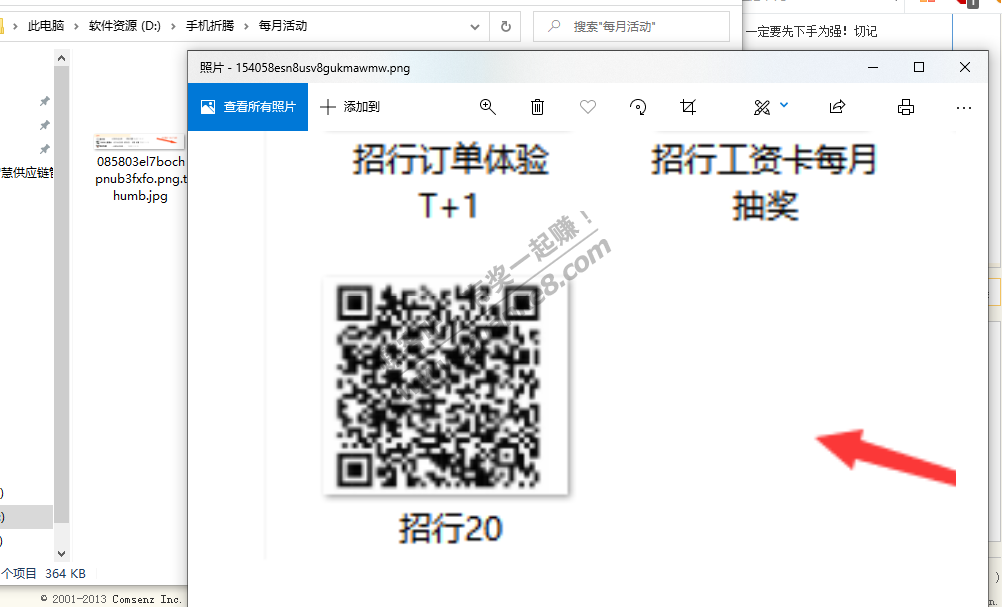Screen dimensions: 1002x607
Task: Click the search magnifier icon in Explorer
Action: pos(554,26)
